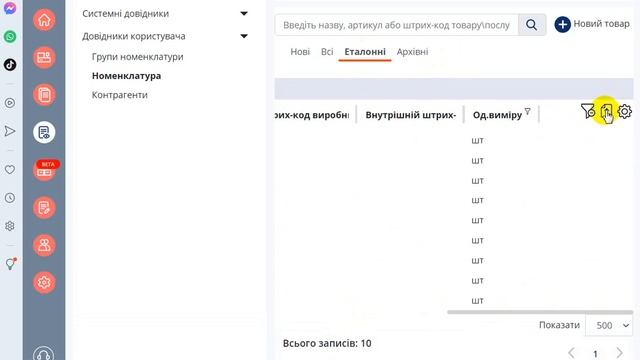Go to previous page arrow

[571, 353]
